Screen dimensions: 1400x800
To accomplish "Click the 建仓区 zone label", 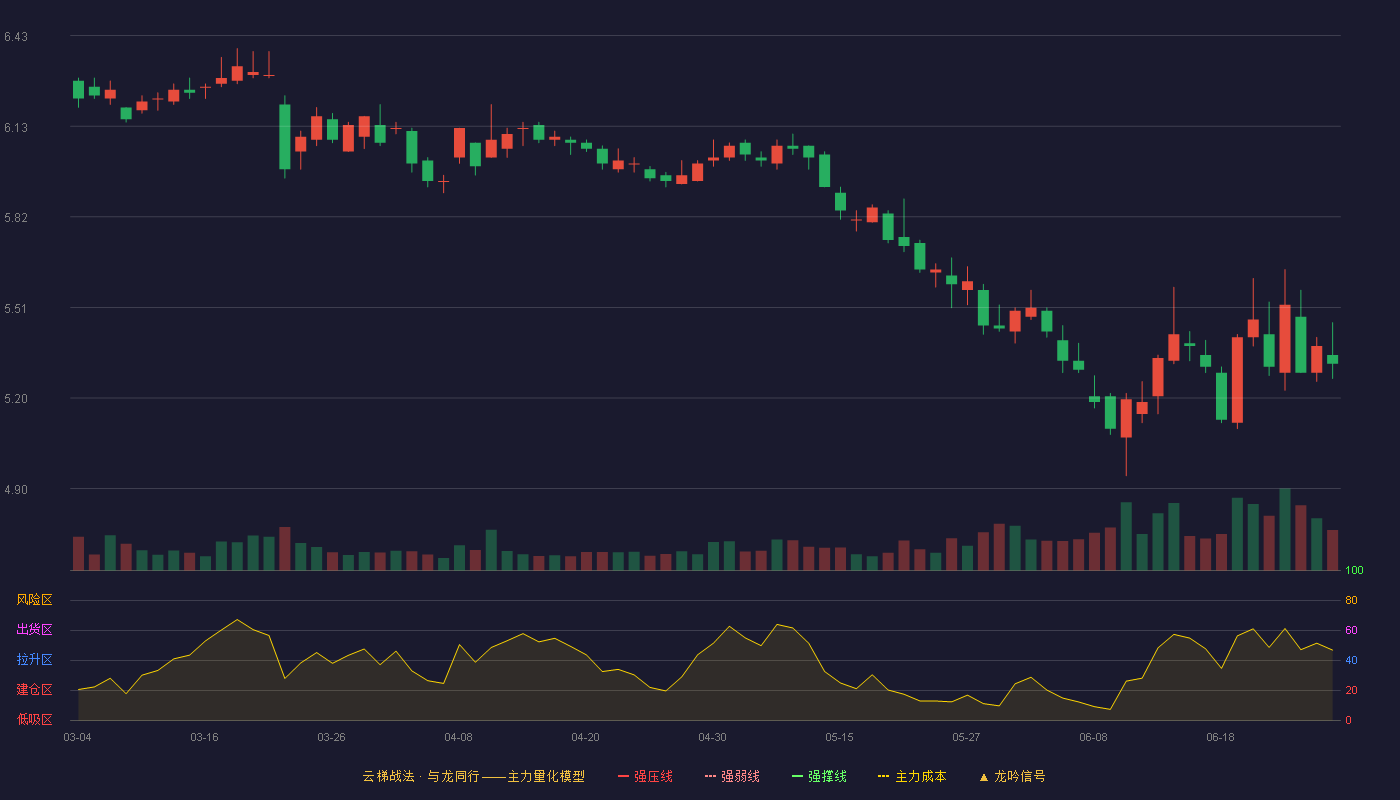I will pos(34,690).
